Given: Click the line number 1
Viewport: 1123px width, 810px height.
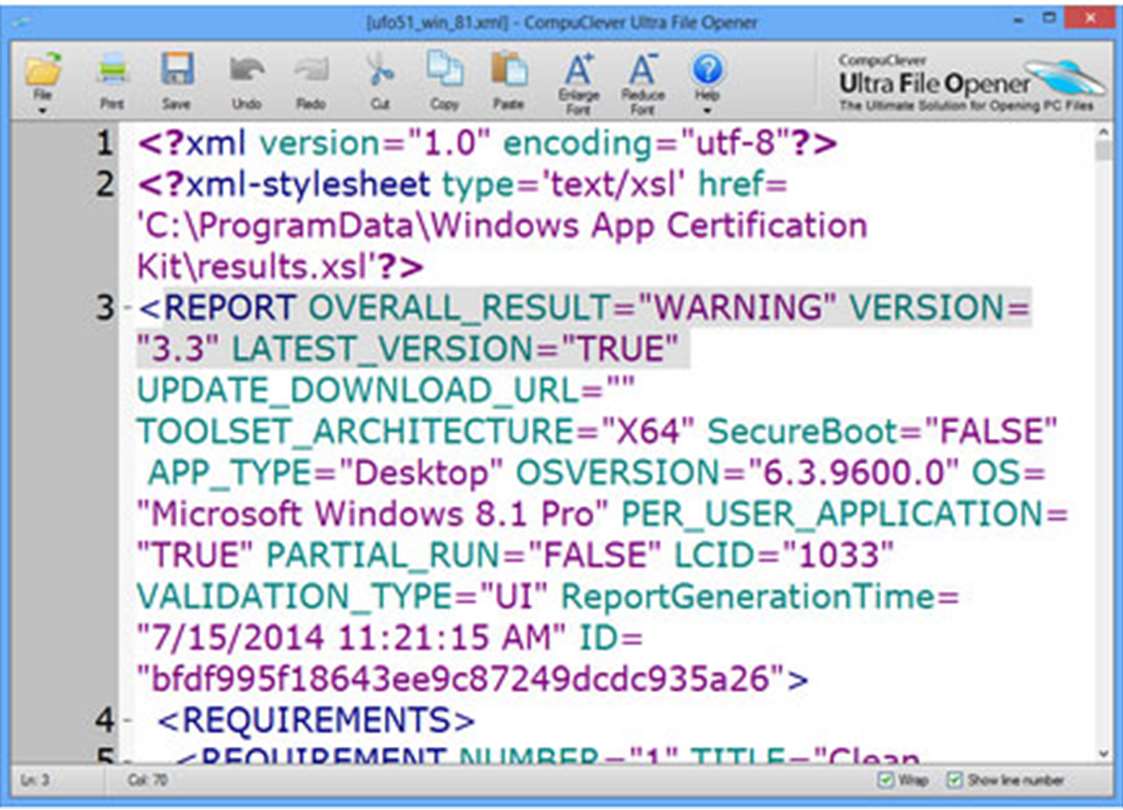Looking at the screenshot, I should [105, 143].
